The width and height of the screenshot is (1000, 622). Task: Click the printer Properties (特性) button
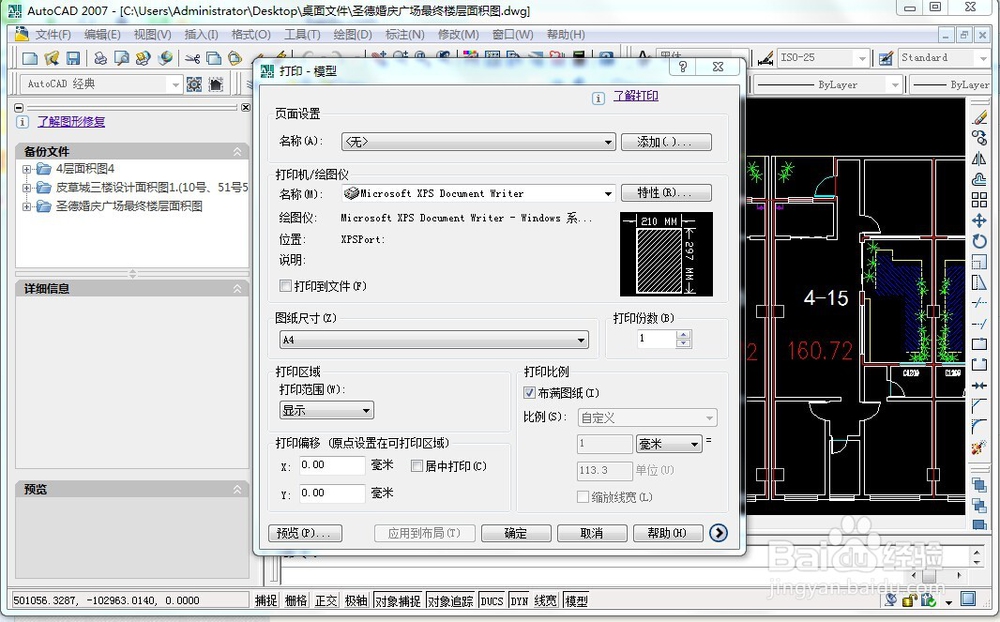(x=666, y=193)
